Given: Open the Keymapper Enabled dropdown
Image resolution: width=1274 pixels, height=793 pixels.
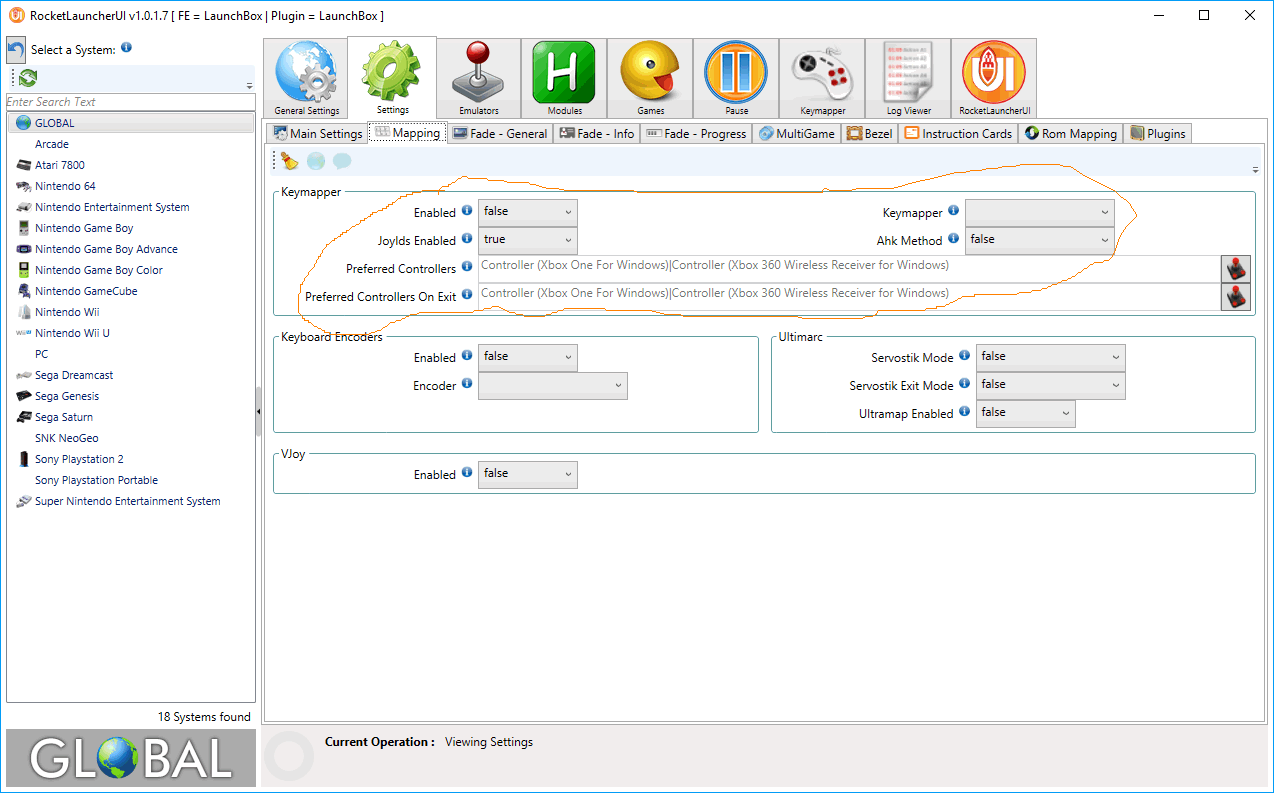Looking at the screenshot, I should tap(528, 212).
